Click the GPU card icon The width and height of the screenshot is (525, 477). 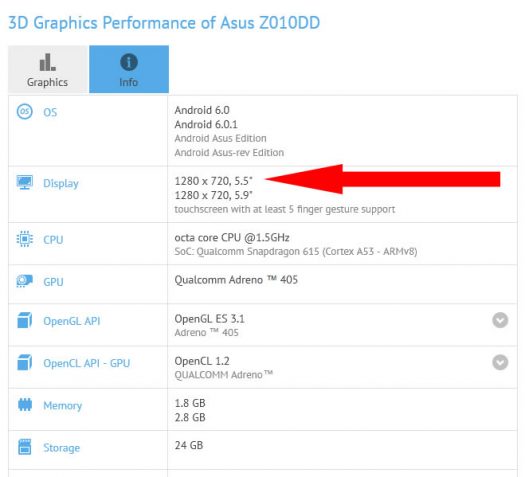coord(24,281)
